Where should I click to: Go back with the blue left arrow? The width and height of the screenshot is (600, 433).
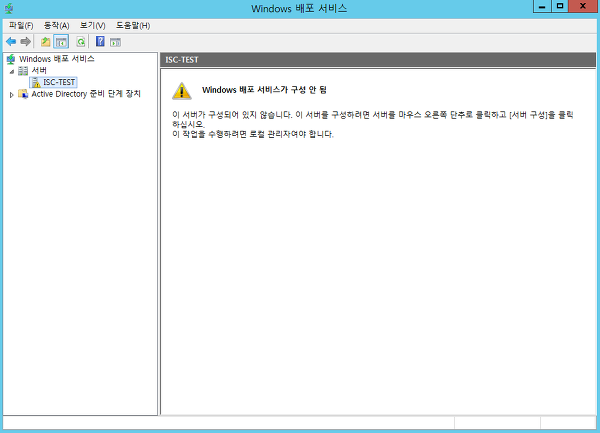pos(11,42)
